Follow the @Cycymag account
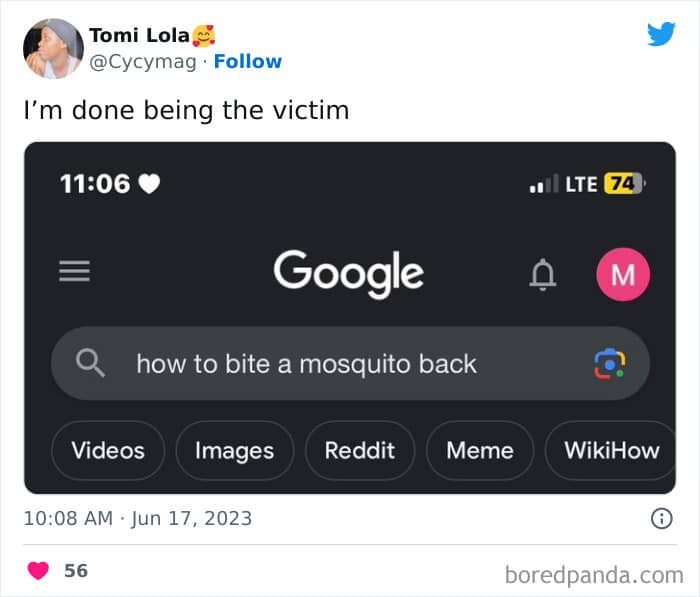700x597 pixels. click(248, 61)
